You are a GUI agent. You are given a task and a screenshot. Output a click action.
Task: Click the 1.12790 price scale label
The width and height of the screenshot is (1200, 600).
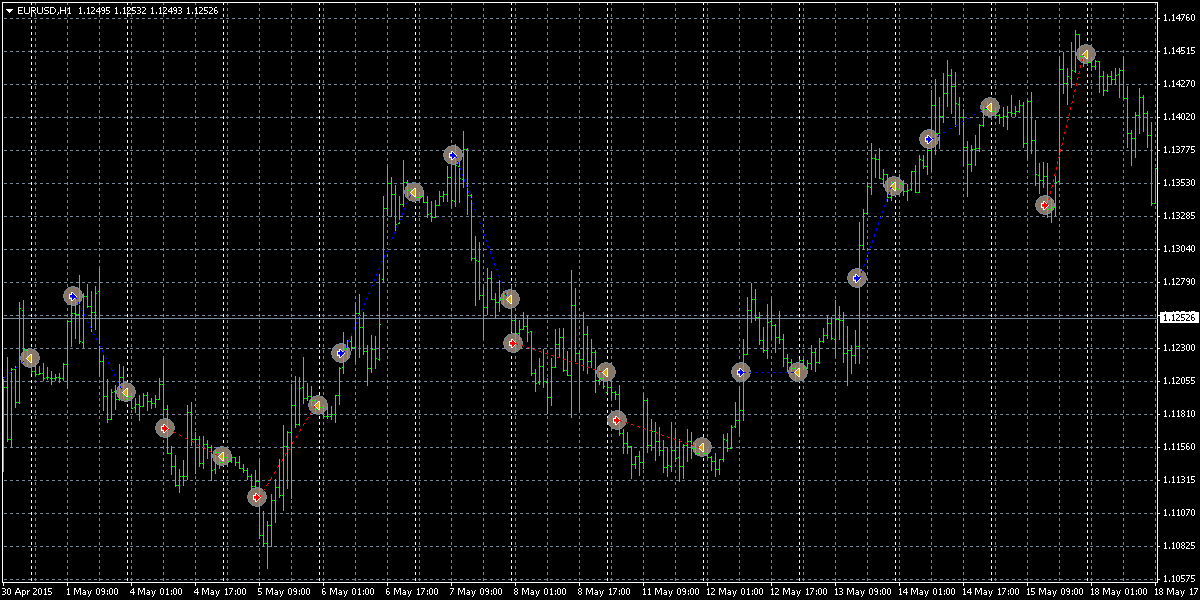pyautogui.click(x=1179, y=282)
